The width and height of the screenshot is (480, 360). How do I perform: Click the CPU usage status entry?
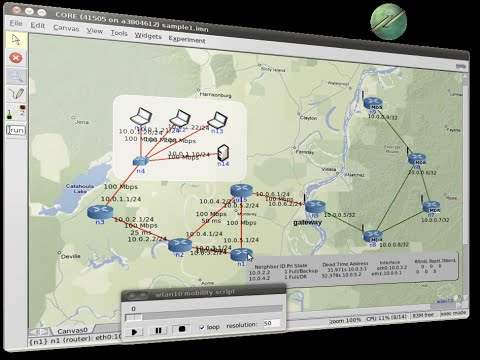[x=386, y=317]
